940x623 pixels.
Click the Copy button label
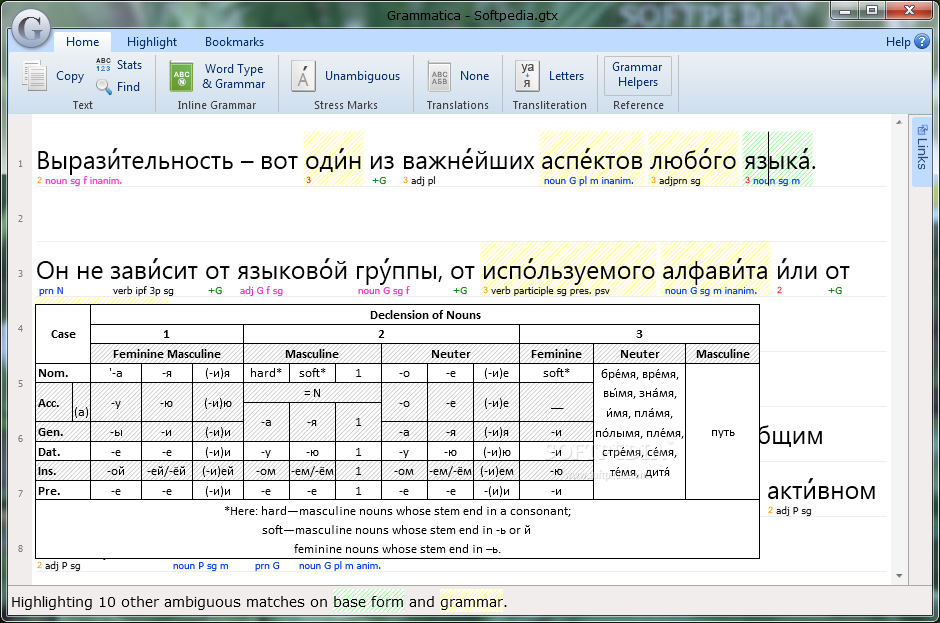pos(70,76)
